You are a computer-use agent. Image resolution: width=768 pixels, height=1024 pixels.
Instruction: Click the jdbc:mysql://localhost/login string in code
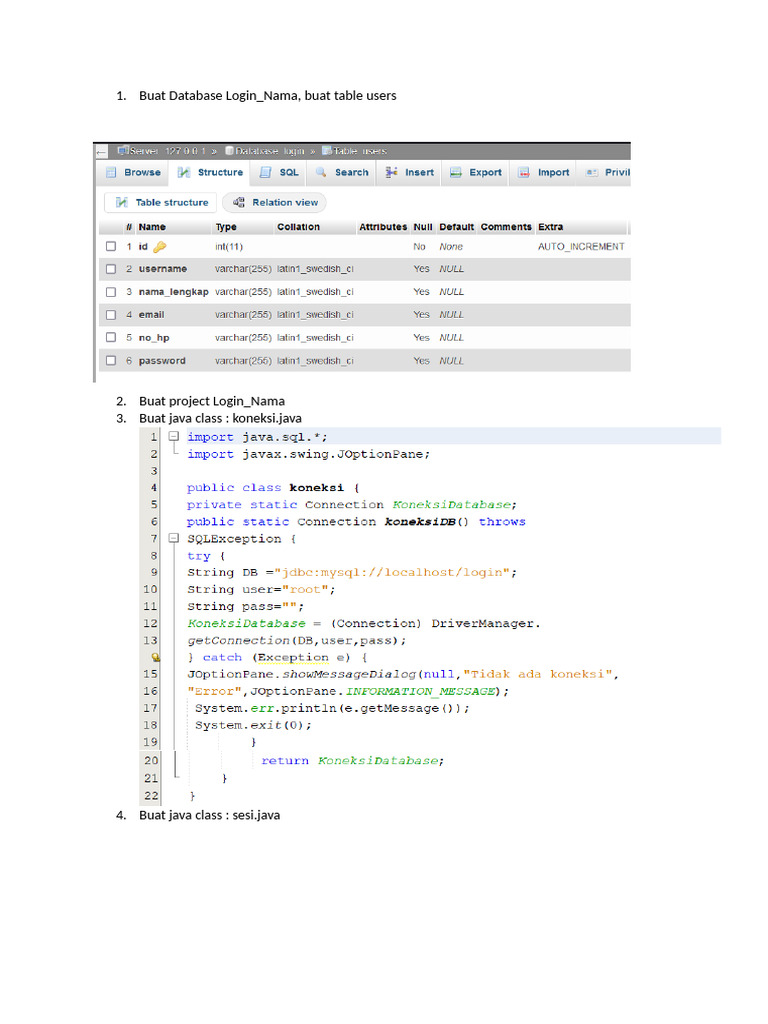[392, 572]
